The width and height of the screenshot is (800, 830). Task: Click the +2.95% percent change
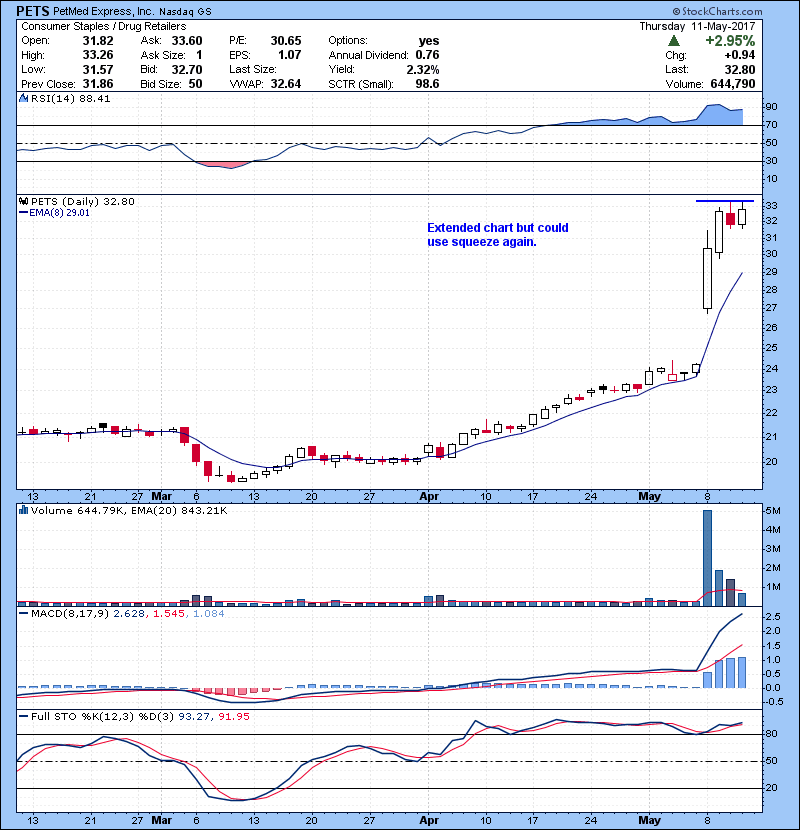pos(730,40)
